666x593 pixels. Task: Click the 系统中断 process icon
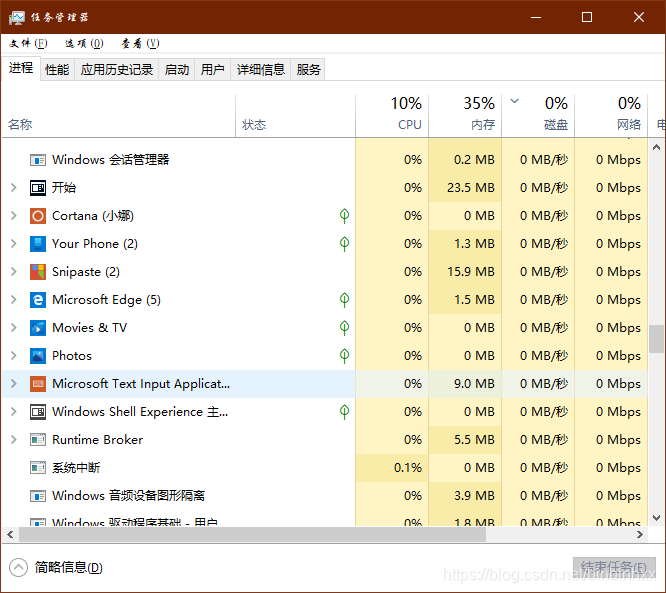coord(38,468)
